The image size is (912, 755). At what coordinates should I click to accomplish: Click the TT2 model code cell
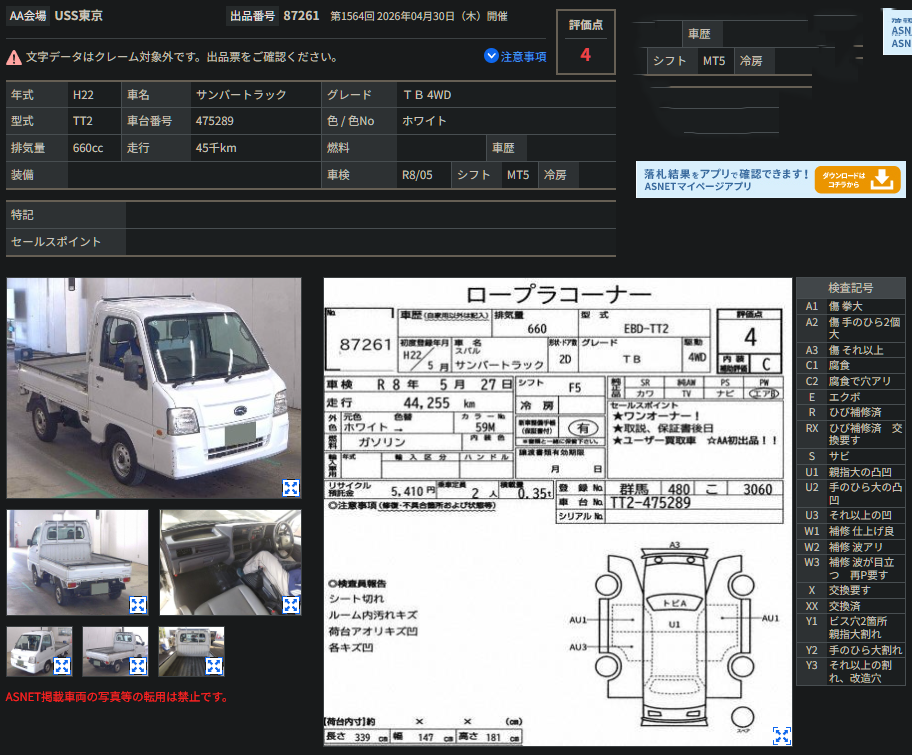(x=94, y=121)
